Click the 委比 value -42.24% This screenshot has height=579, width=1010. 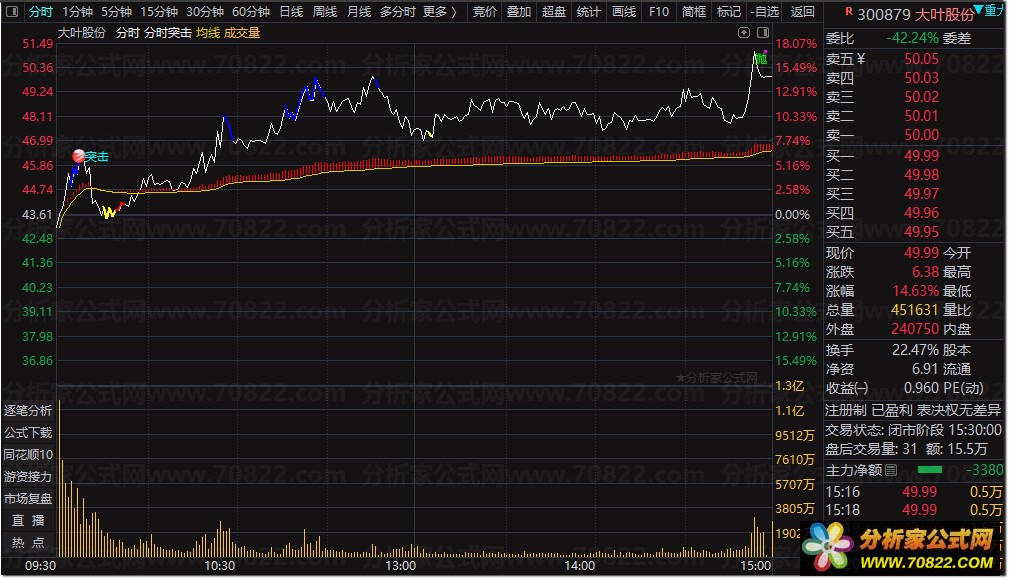[912, 39]
